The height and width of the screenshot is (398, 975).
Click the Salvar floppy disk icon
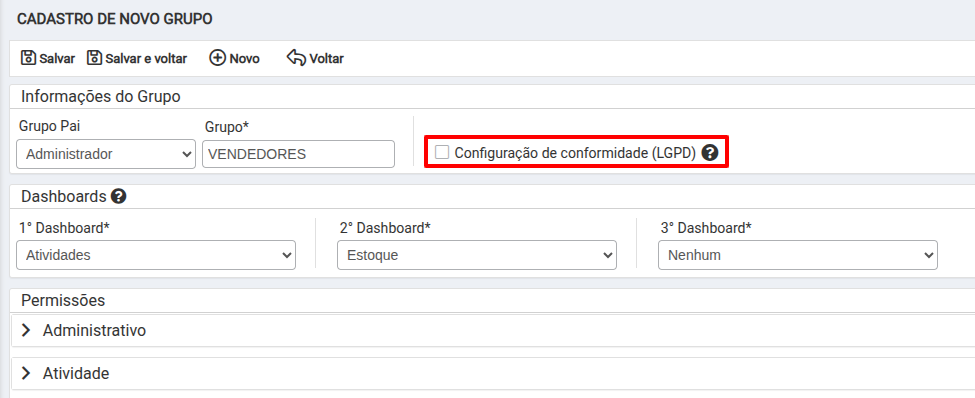(29, 58)
